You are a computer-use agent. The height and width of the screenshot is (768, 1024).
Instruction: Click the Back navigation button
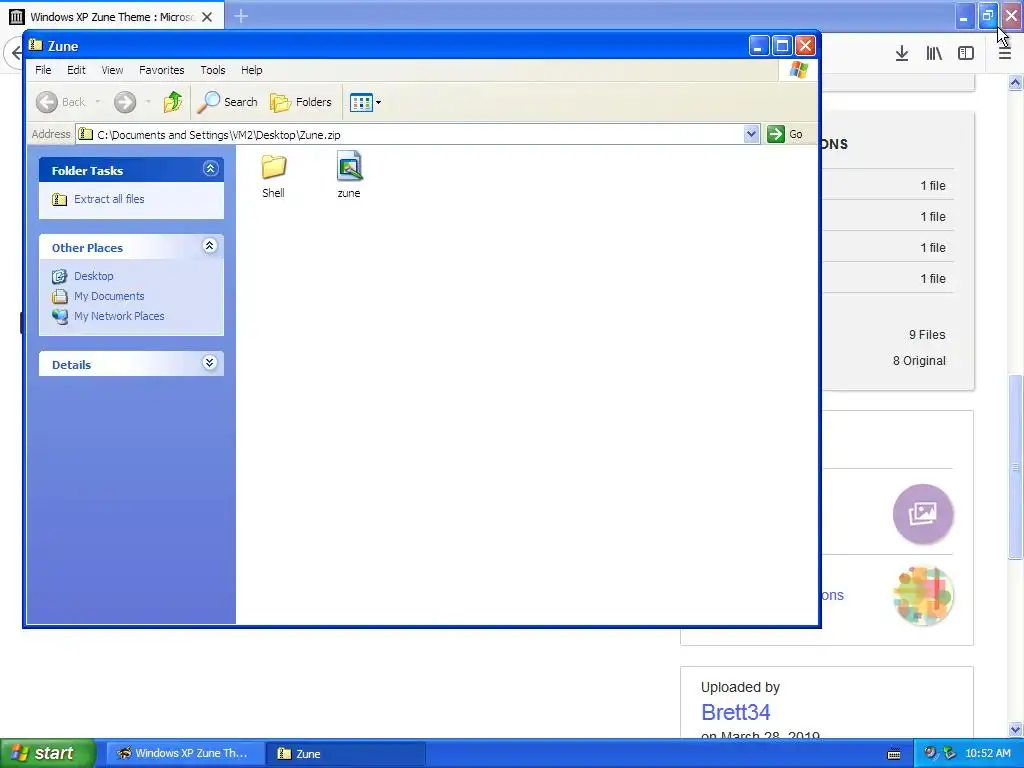click(x=61, y=102)
